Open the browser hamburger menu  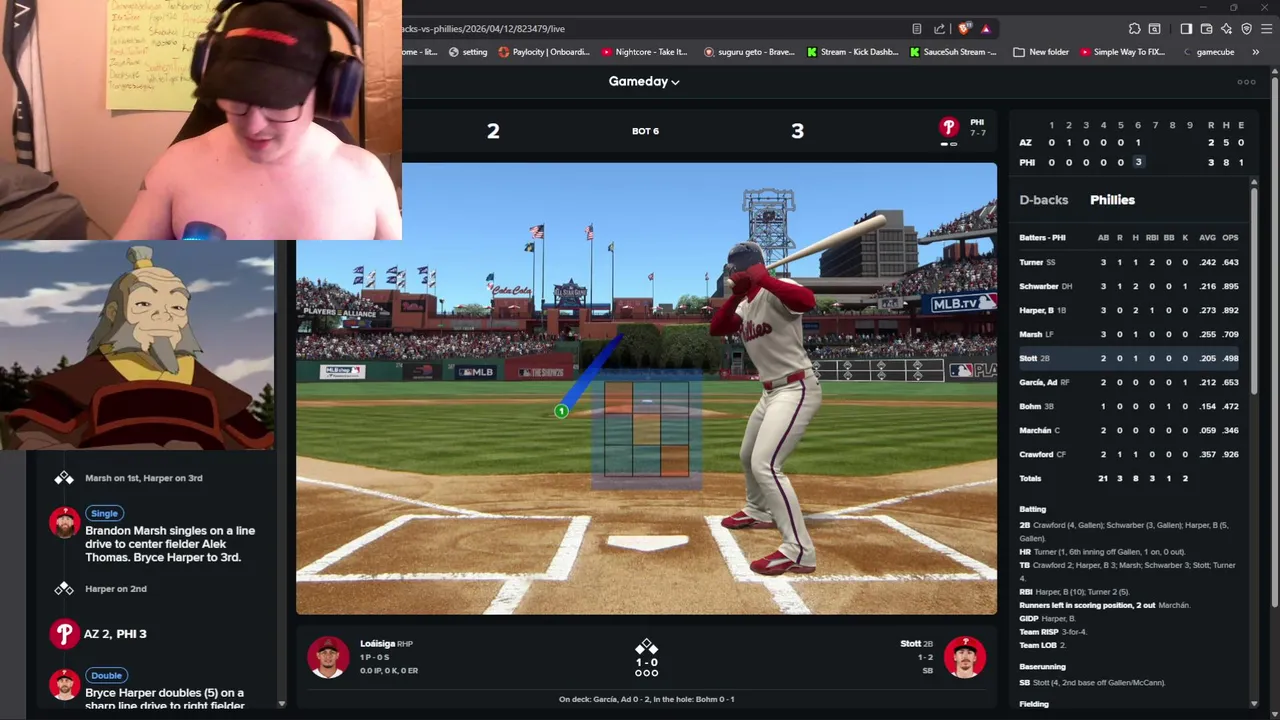[x=1266, y=29]
